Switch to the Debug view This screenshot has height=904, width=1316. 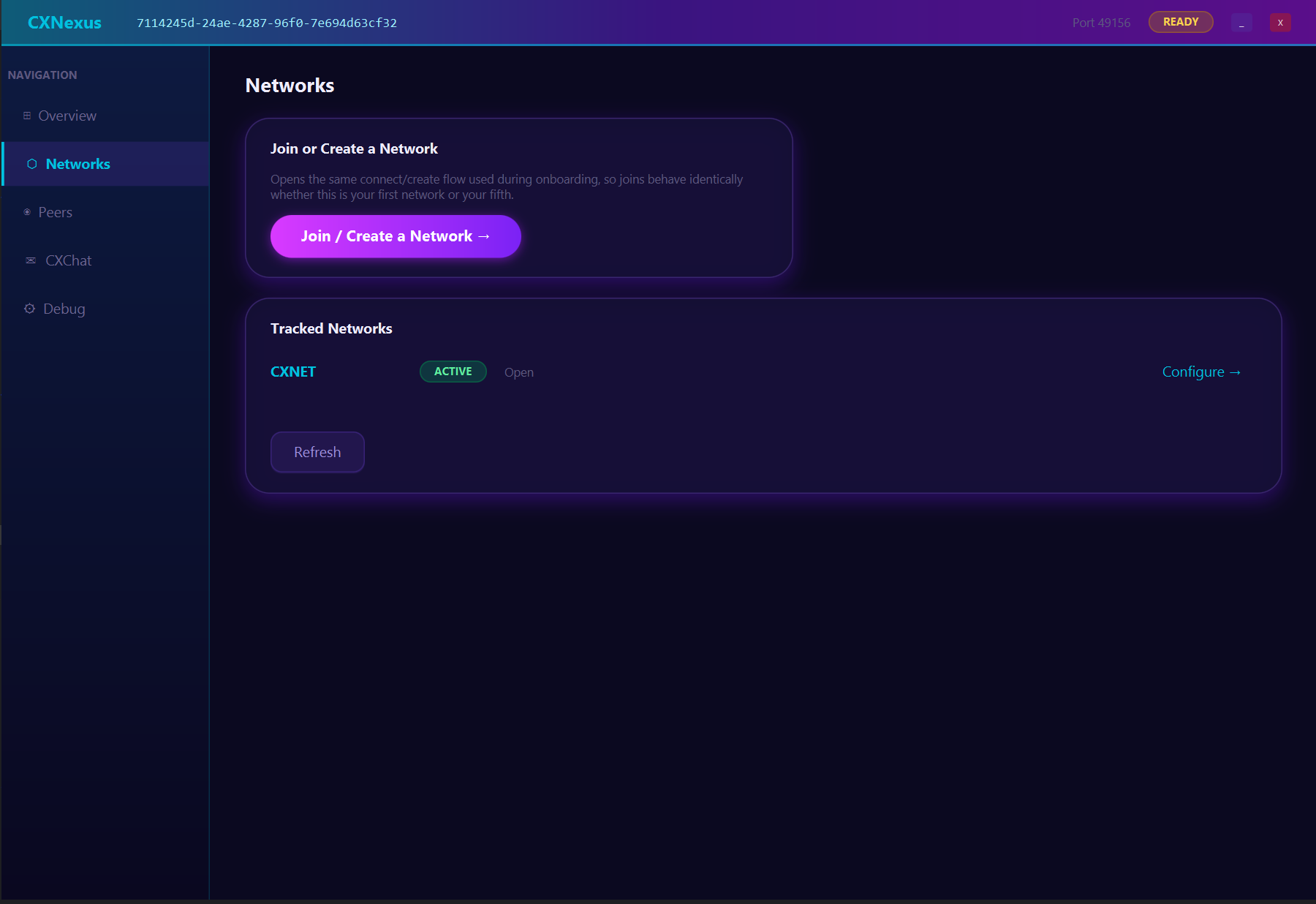click(x=105, y=309)
